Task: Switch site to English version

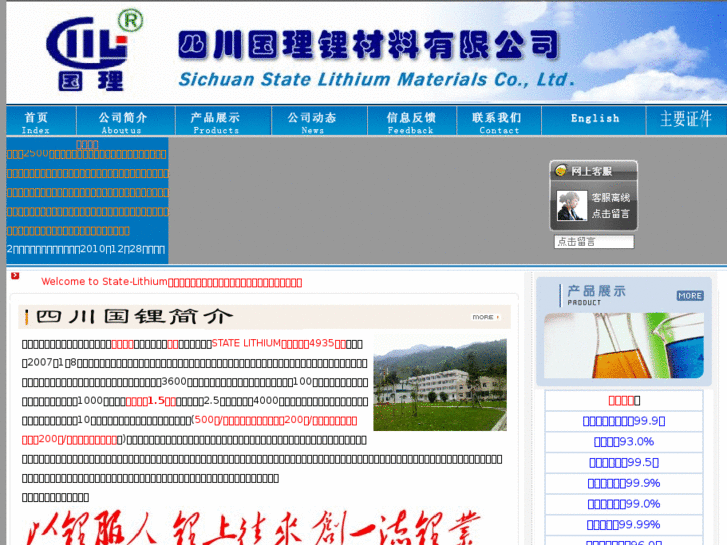Action: 594,119
